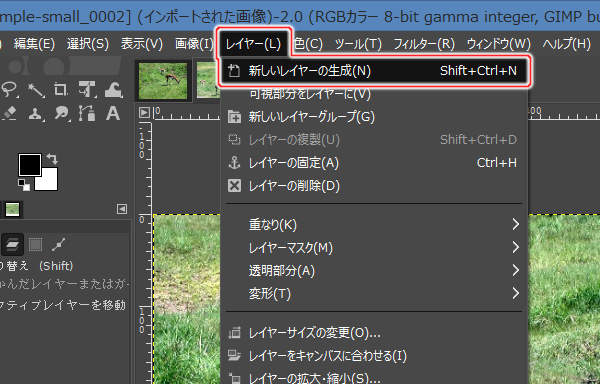This screenshot has width=600, height=384.
Task: Select the Crop tool
Action: point(60,89)
